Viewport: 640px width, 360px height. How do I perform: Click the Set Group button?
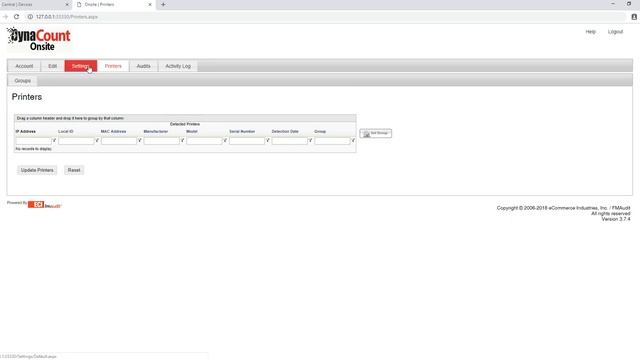coord(376,133)
